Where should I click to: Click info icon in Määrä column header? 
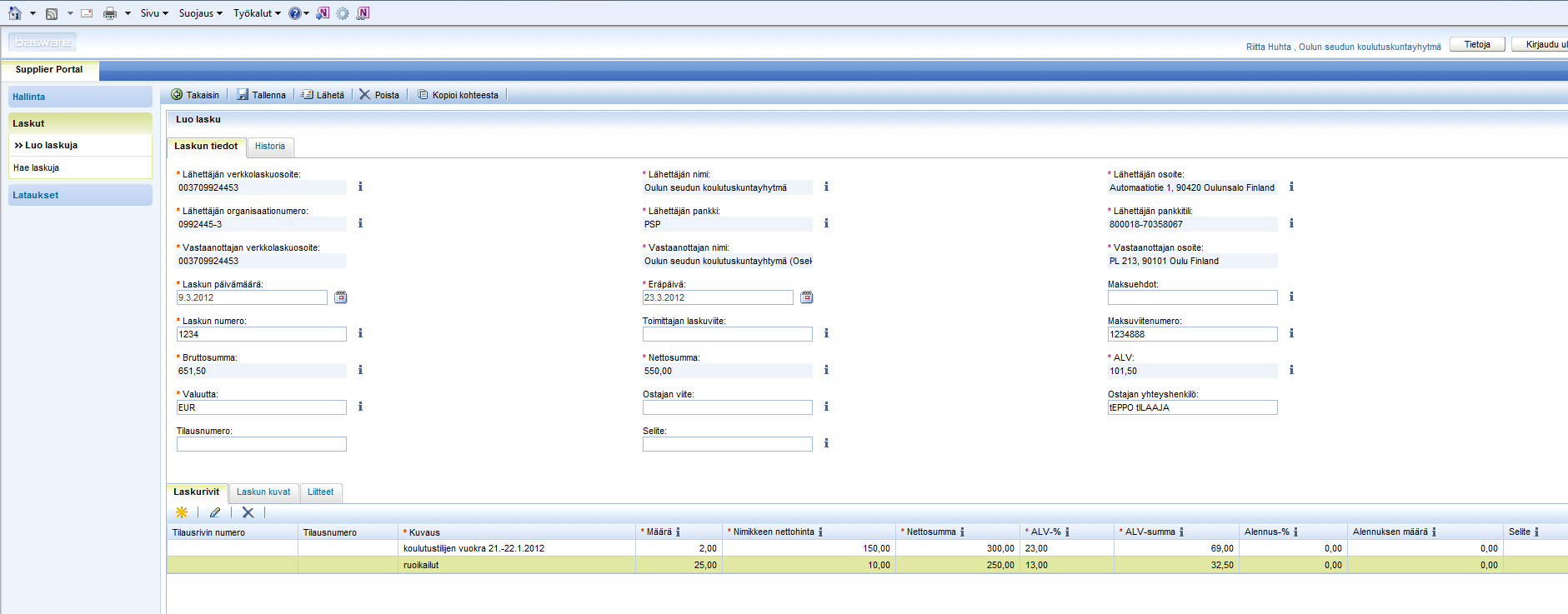click(x=678, y=532)
